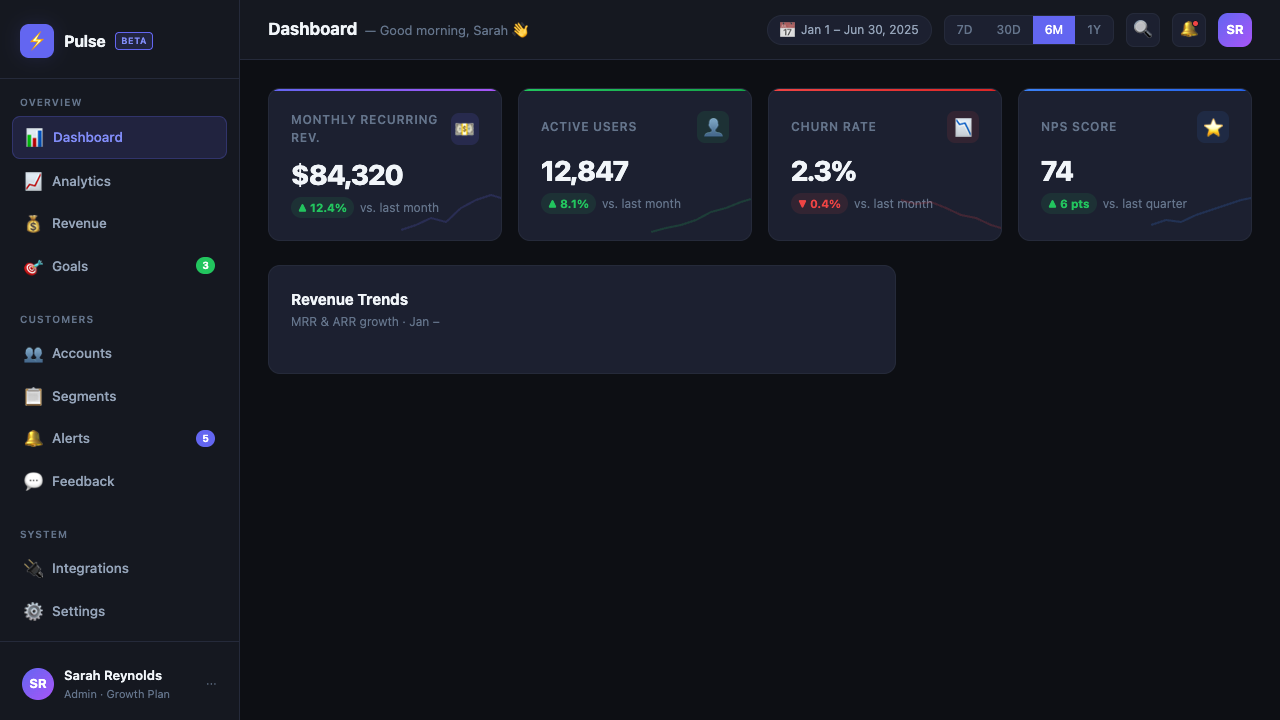This screenshot has height=720, width=1280.
Task: Click the calendar icon in date range
Action: (x=787, y=30)
